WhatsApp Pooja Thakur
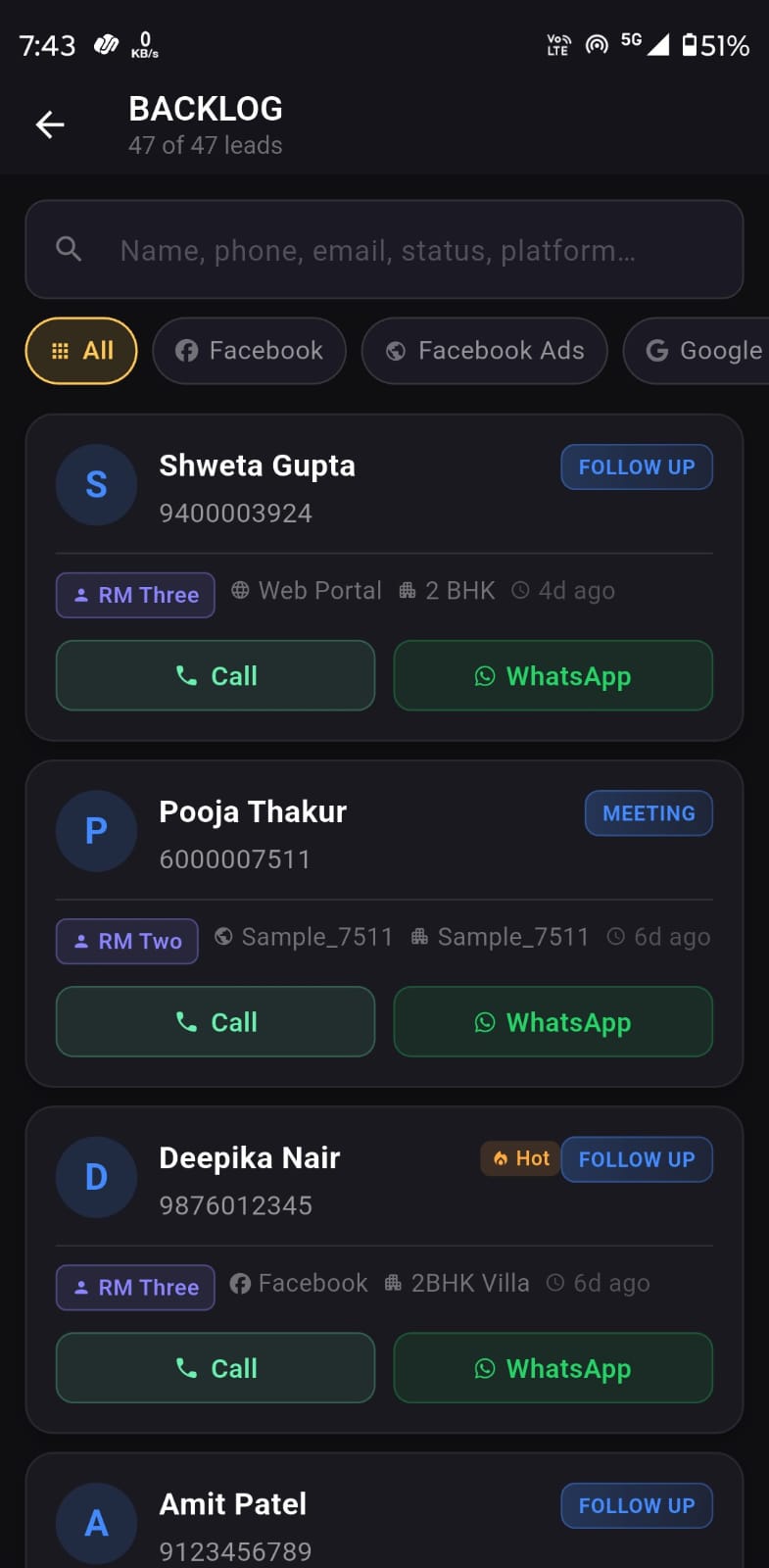The image size is (769, 1568). (553, 1022)
